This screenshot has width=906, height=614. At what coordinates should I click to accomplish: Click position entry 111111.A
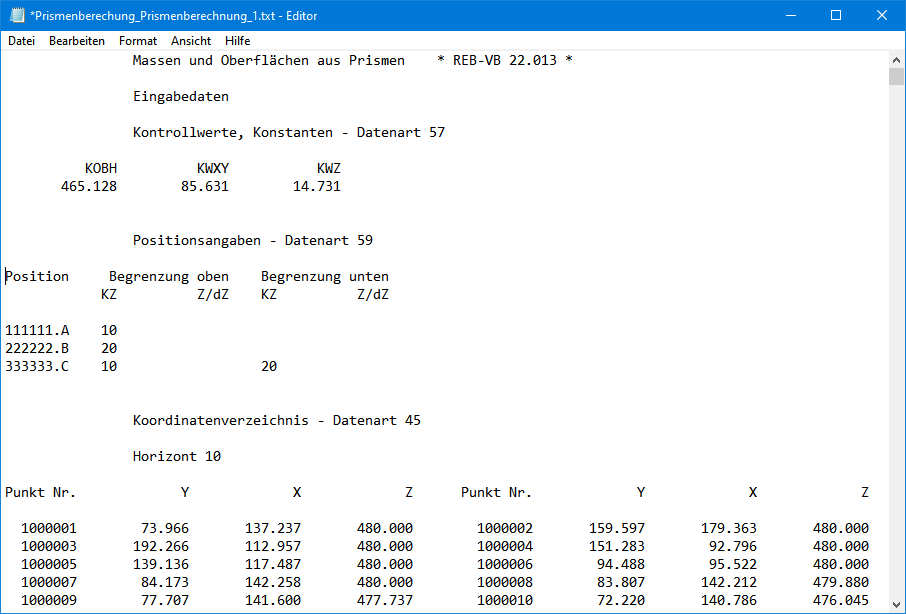(37, 331)
